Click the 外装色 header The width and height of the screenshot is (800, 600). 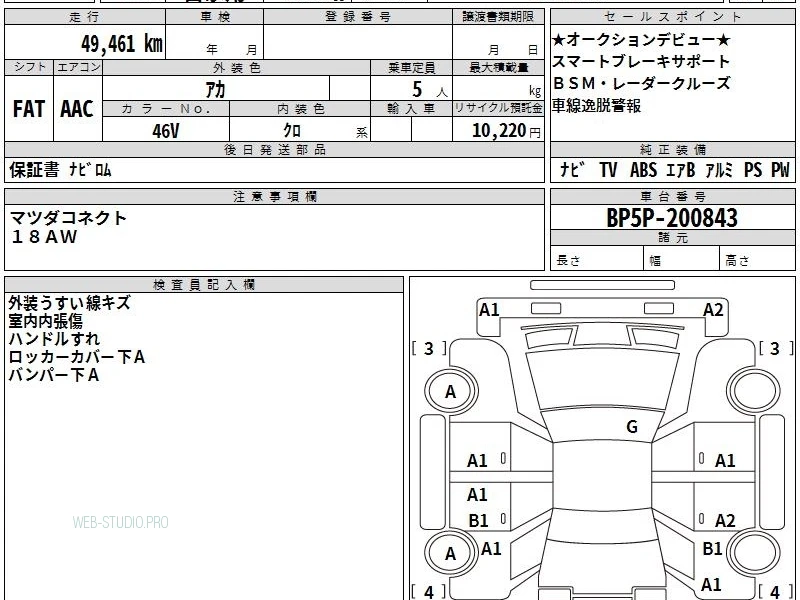(x=237, y=67)
